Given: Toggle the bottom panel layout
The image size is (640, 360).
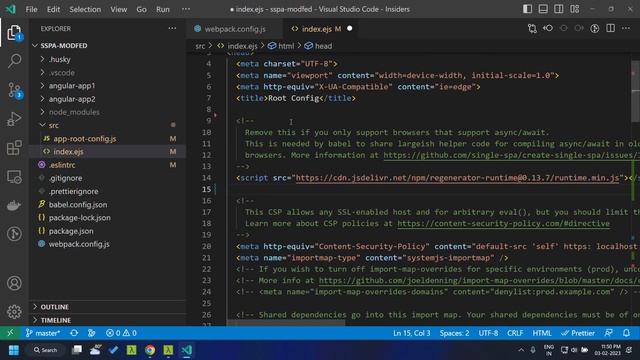Looking at the screenshot, I should (543, 9).
